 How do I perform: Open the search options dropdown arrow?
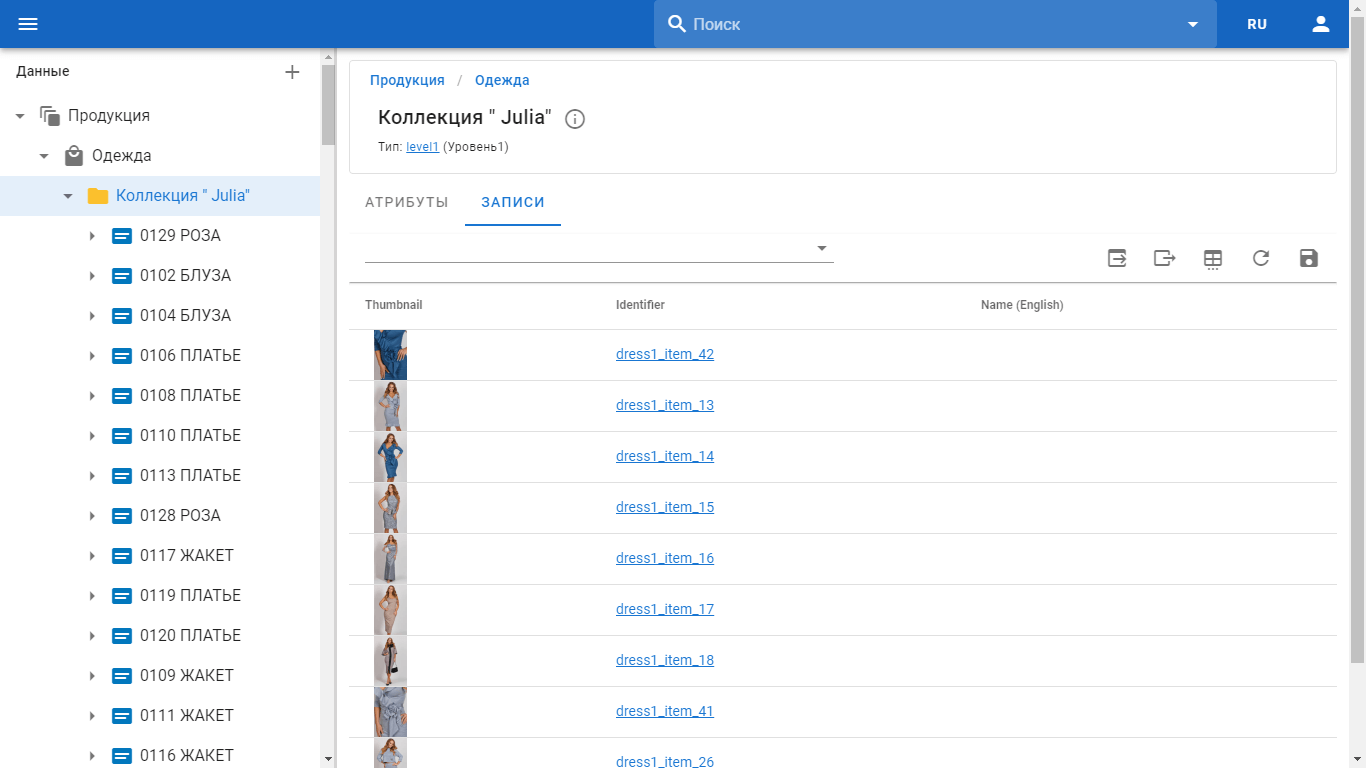1193,24
